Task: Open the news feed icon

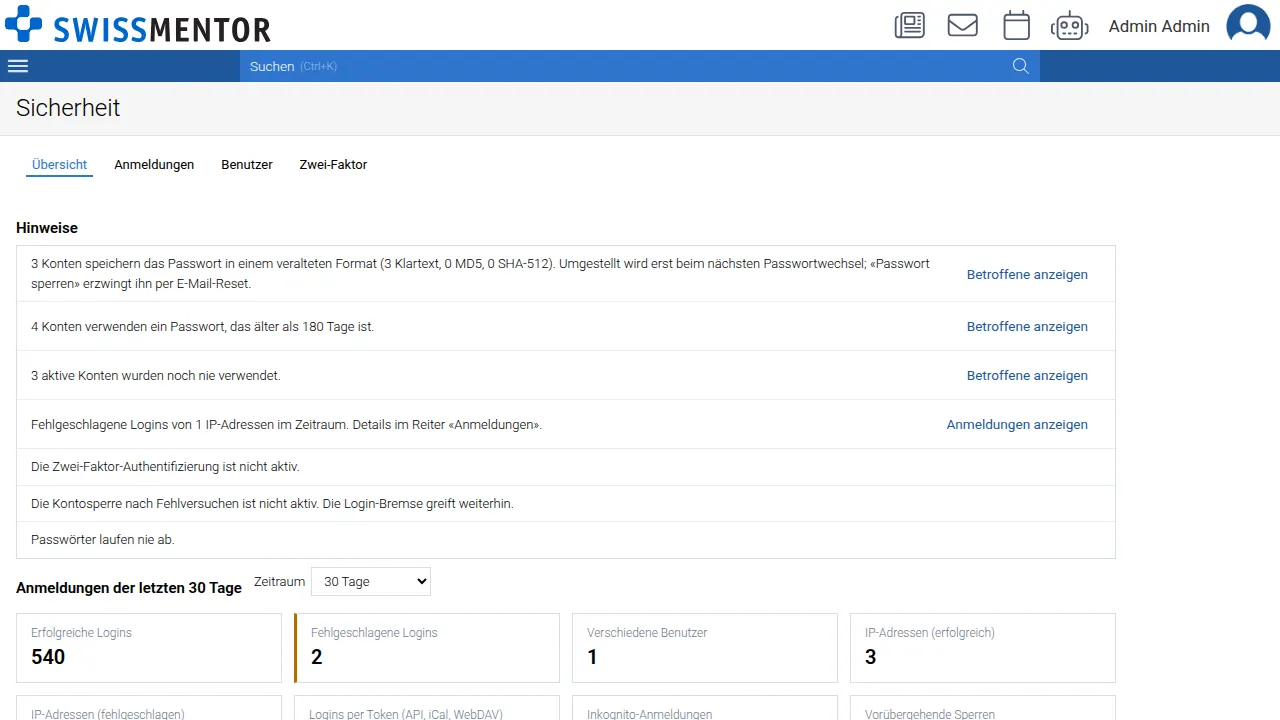Action: pos(910,25)
